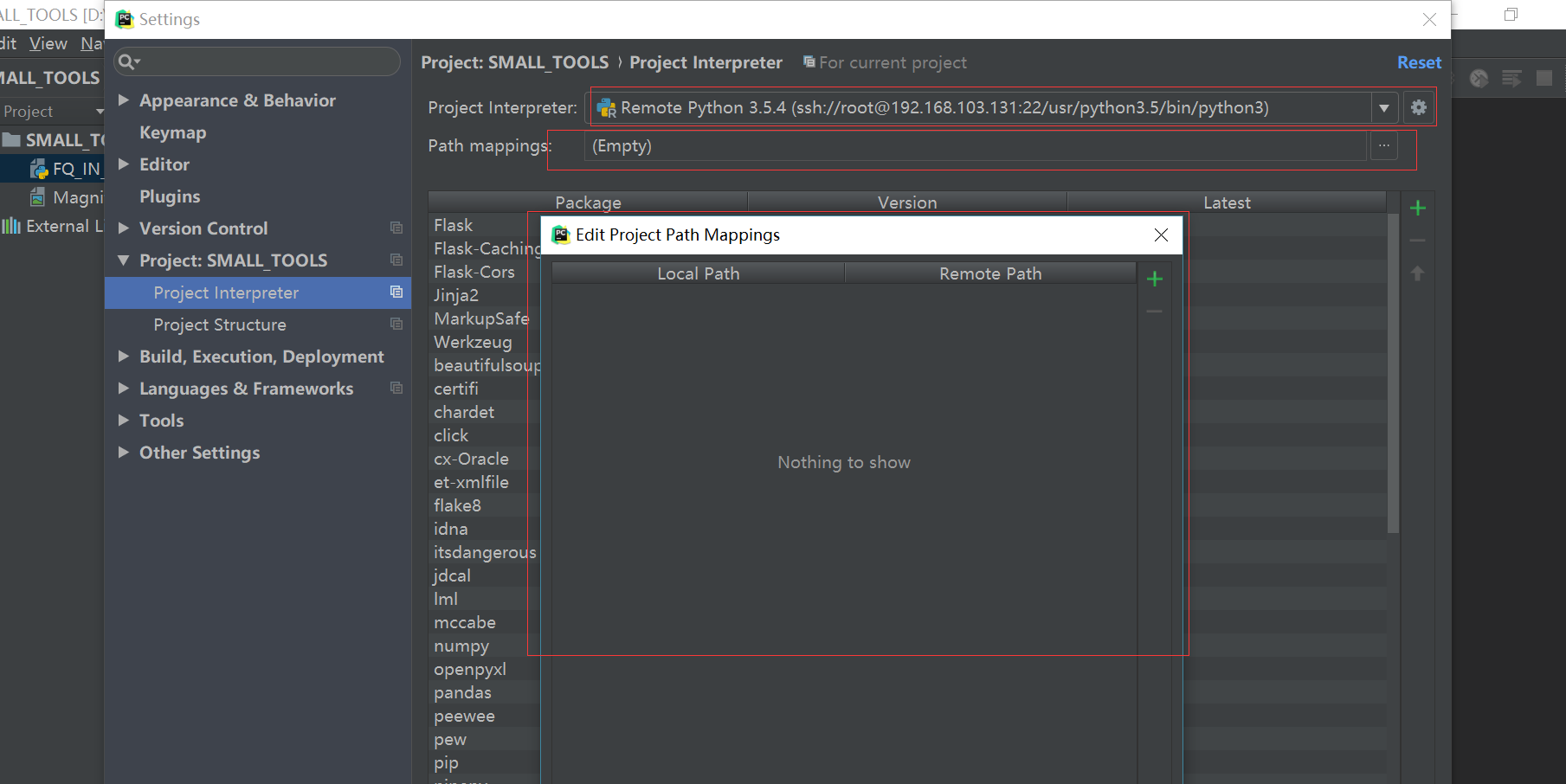
Task: Open the View menu
Action: click(x=48, y=44)
